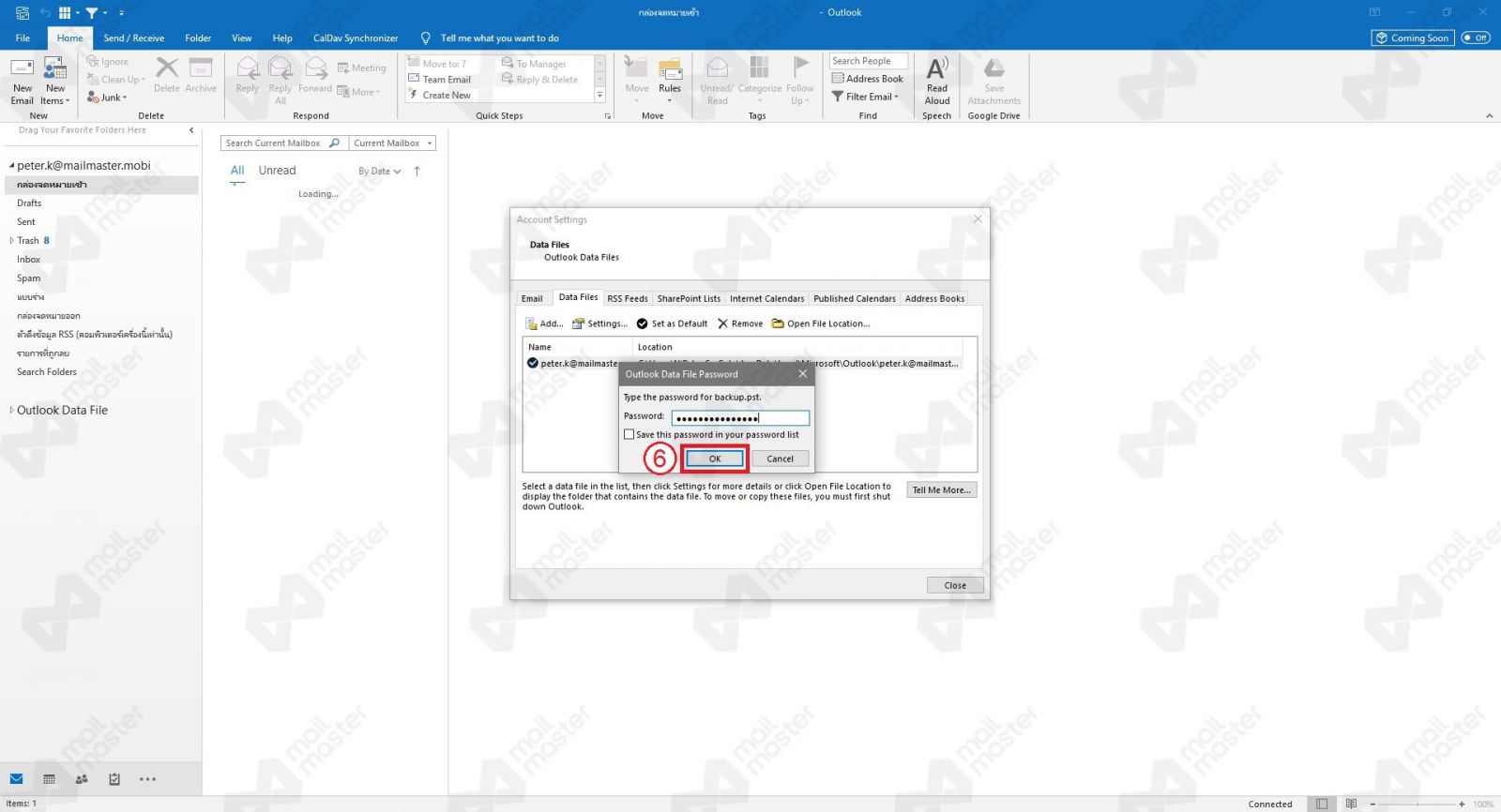Image resolution: width=1501 pixels, height=812 pixels.
Task: Click Open File Location
Action: 821,323
